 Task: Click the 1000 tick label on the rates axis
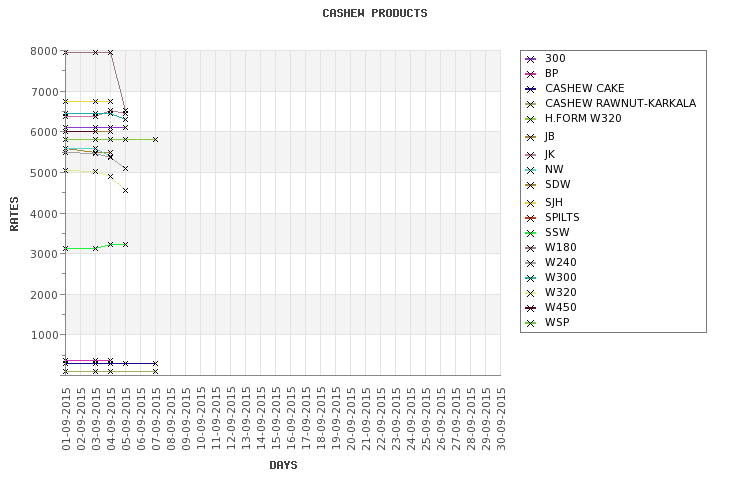pos(44,335)
